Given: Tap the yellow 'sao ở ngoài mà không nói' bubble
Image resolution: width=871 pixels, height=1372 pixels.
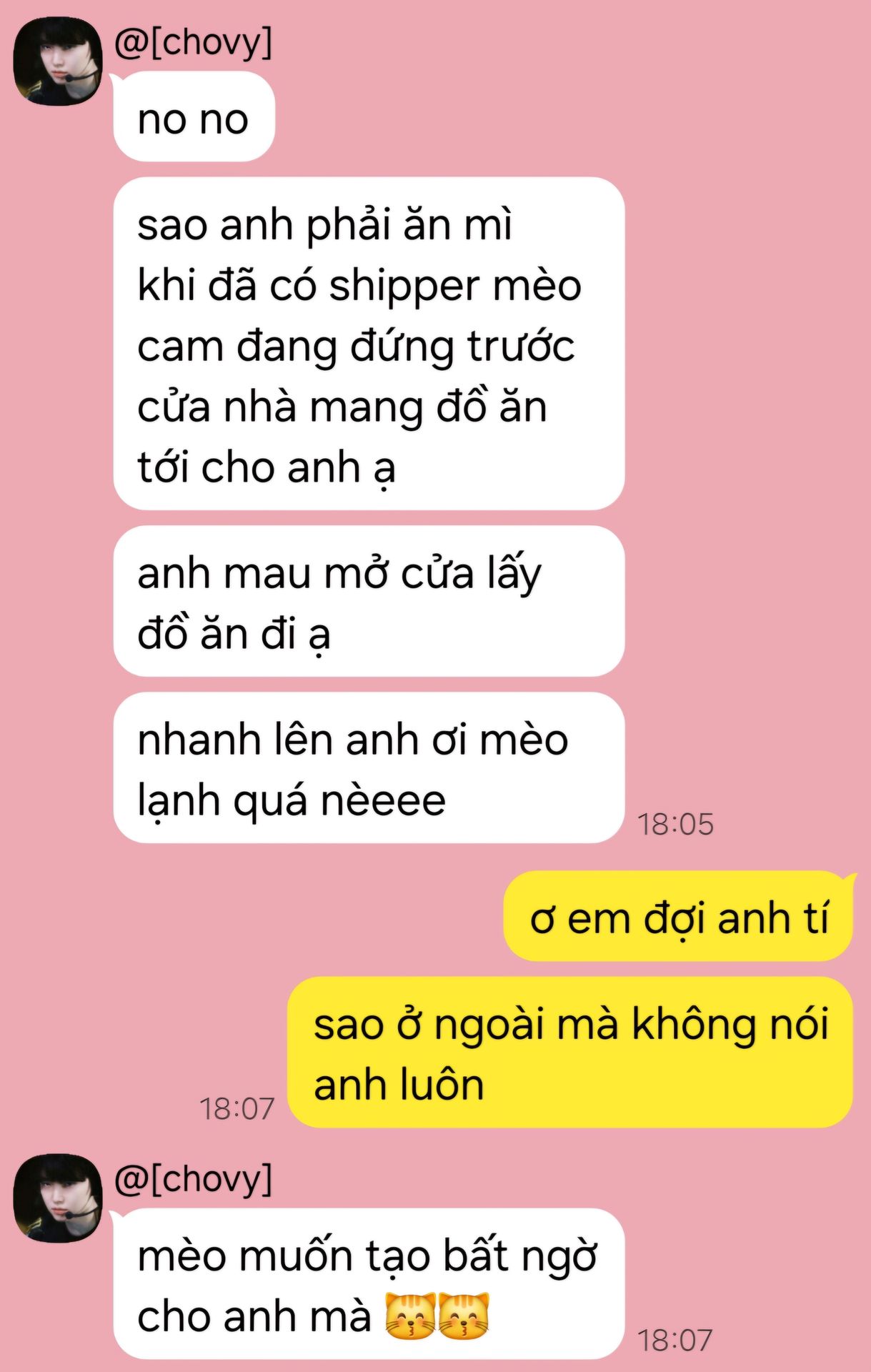Looking at the screenshot, I should tap(570, 1053).
